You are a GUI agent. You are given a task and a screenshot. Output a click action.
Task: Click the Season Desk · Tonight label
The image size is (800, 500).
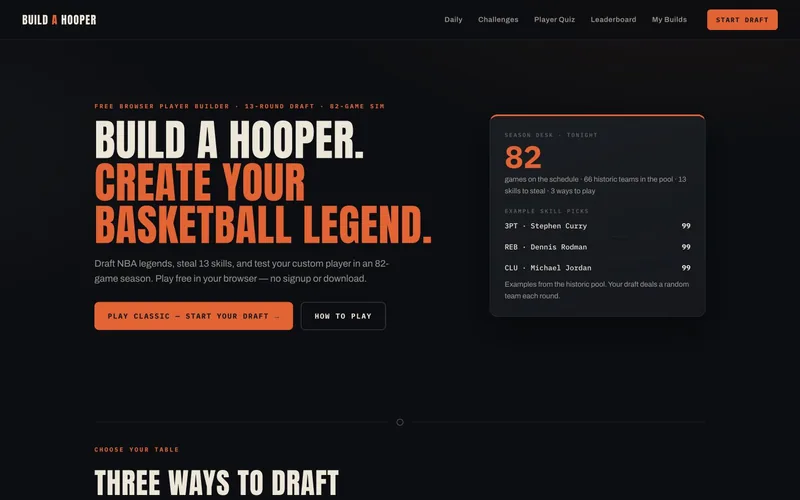tap(551, 135)
